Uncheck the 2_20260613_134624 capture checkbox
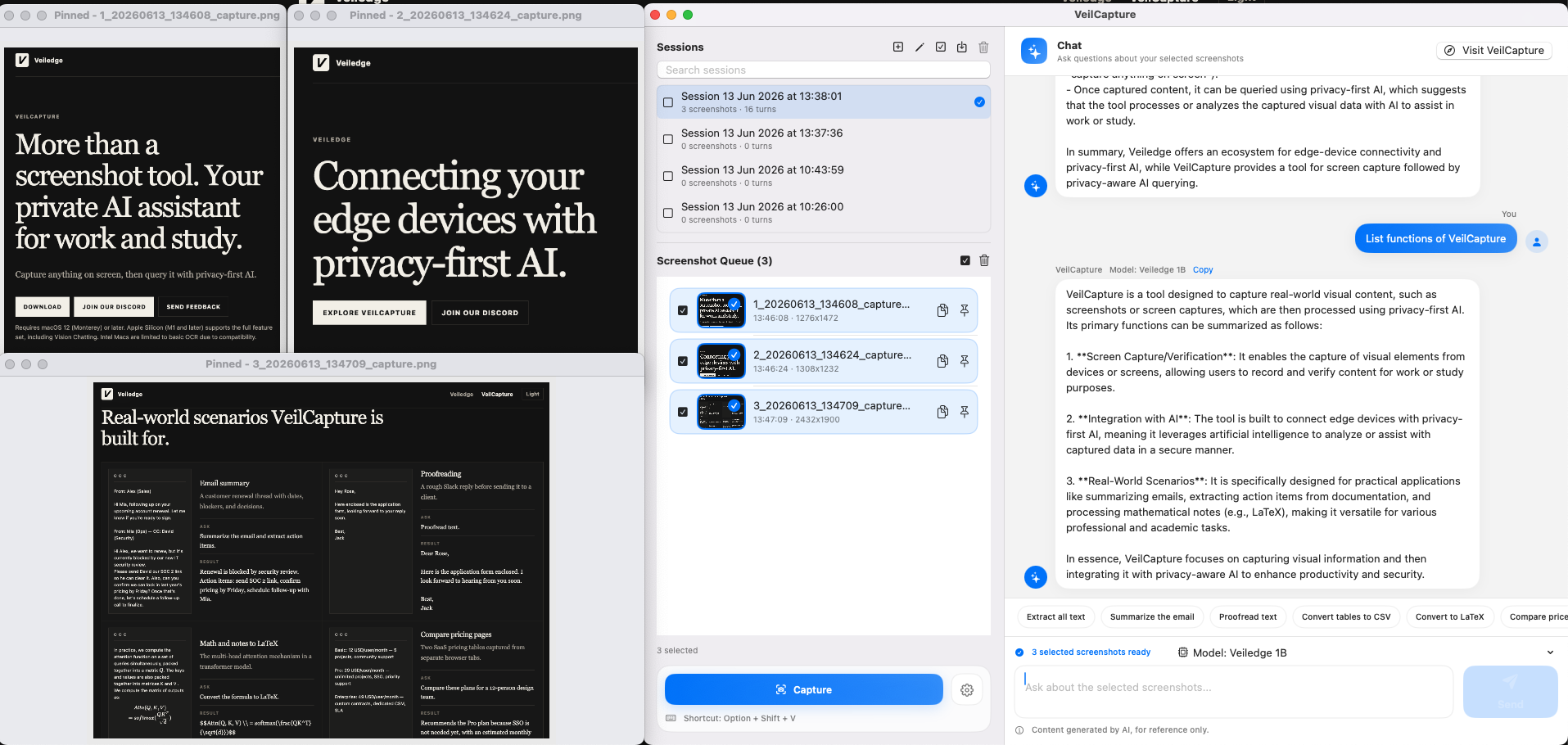Screen dimensions: 1568x745 click(x=683, y=361)
